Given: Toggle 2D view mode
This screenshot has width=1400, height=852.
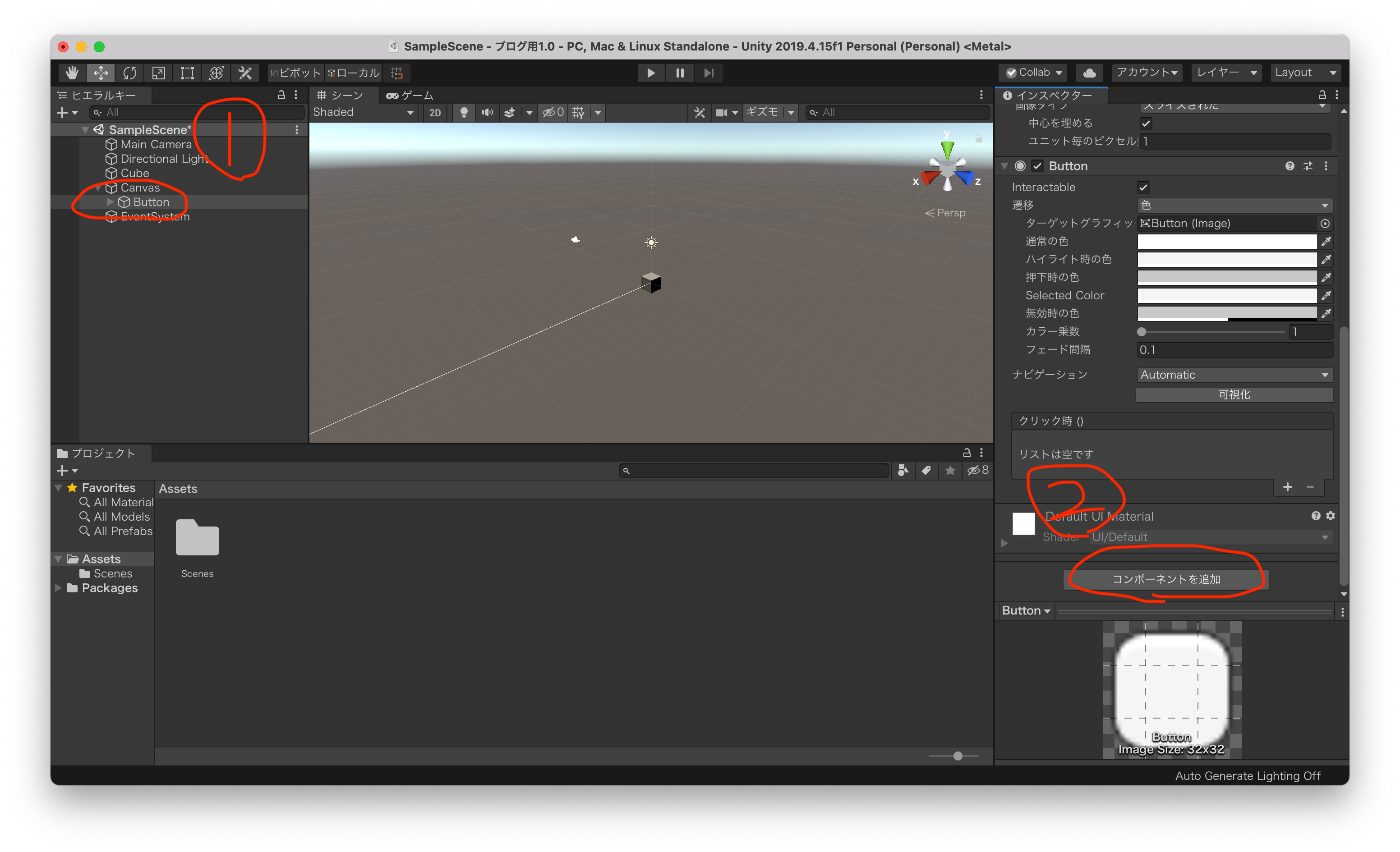Looking at the screenshot, I should click(x=435, y=113).
